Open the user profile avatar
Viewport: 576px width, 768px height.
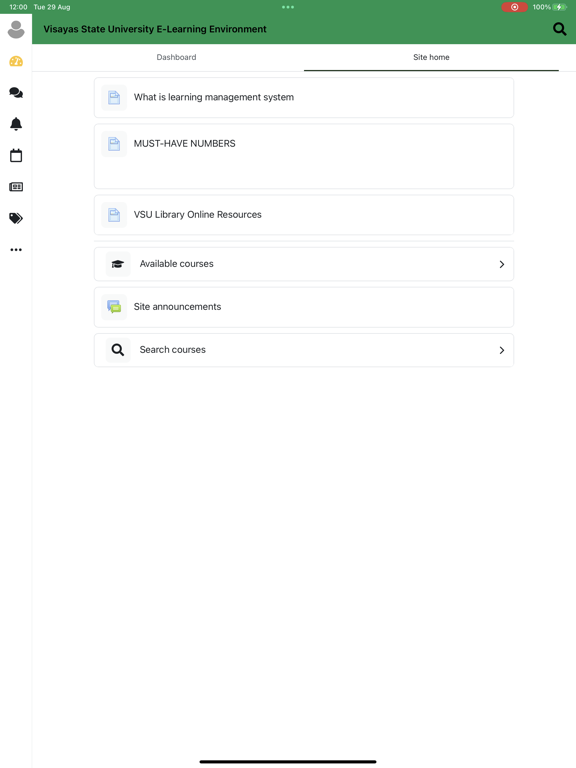16,29
